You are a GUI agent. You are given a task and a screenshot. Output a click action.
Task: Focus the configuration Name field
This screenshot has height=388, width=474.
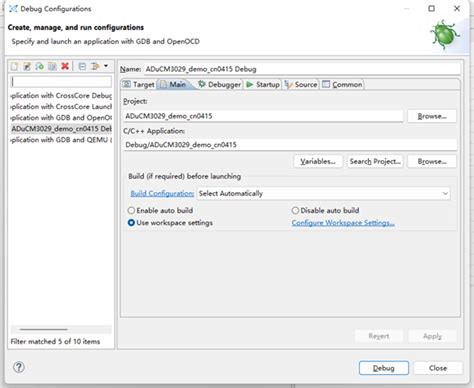point(302,69)
